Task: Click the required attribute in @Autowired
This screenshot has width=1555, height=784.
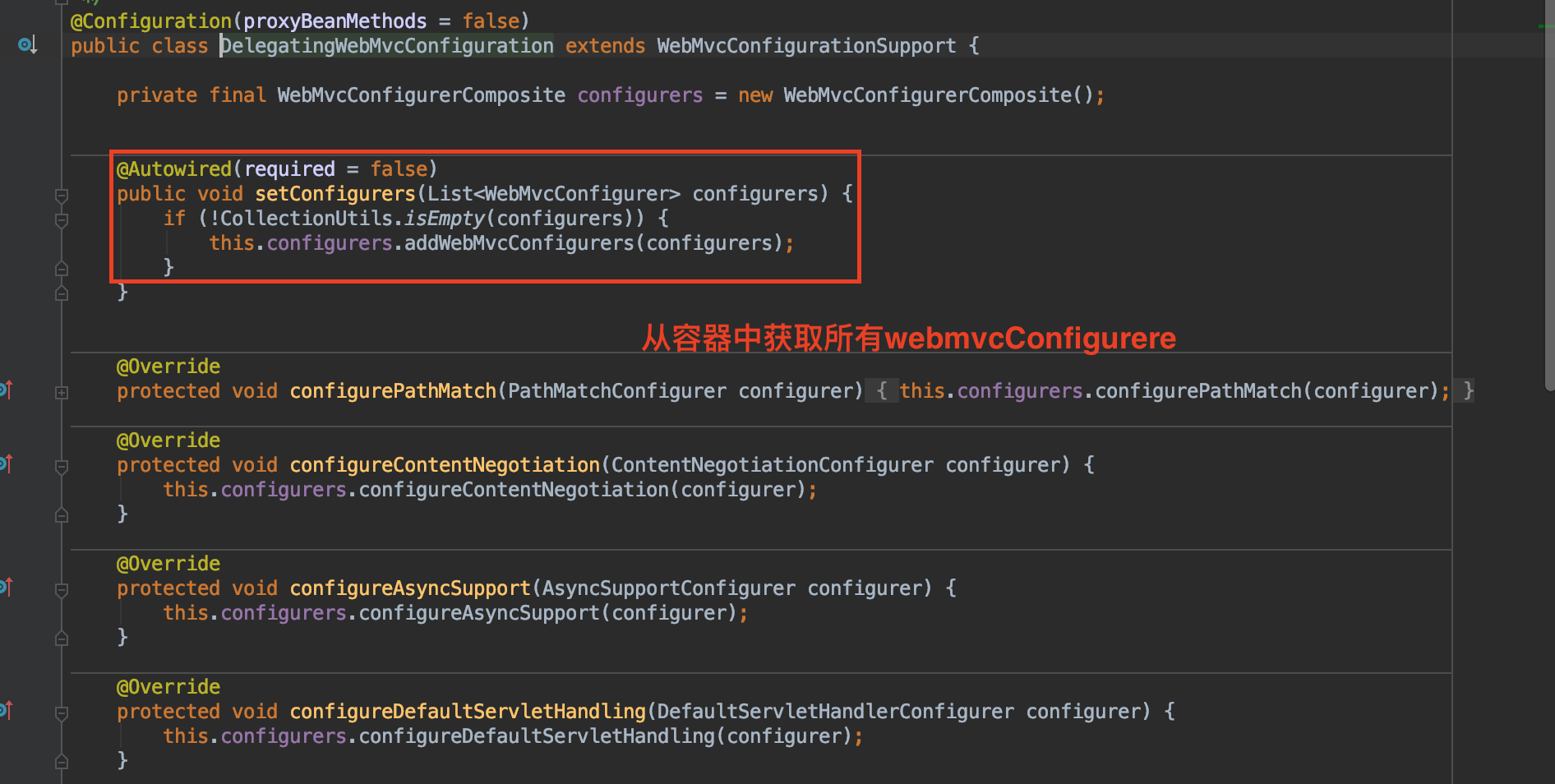Action: [x=289, y=168]
